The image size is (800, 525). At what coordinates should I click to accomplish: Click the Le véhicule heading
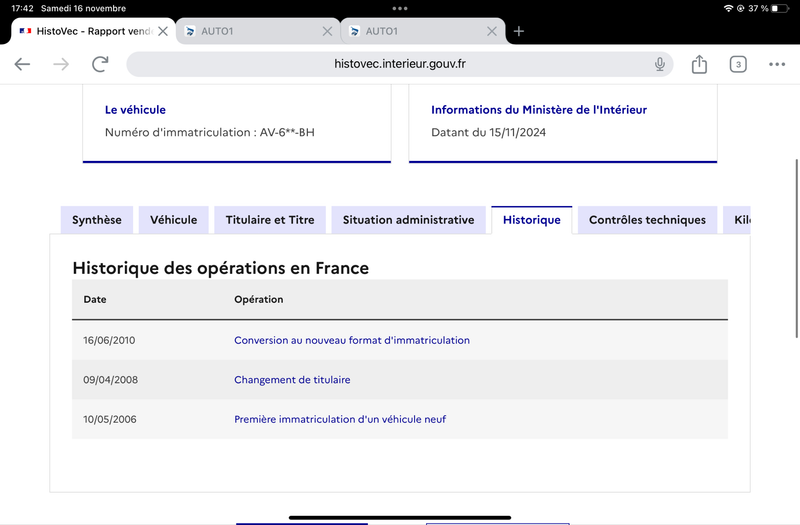(135, 110)
